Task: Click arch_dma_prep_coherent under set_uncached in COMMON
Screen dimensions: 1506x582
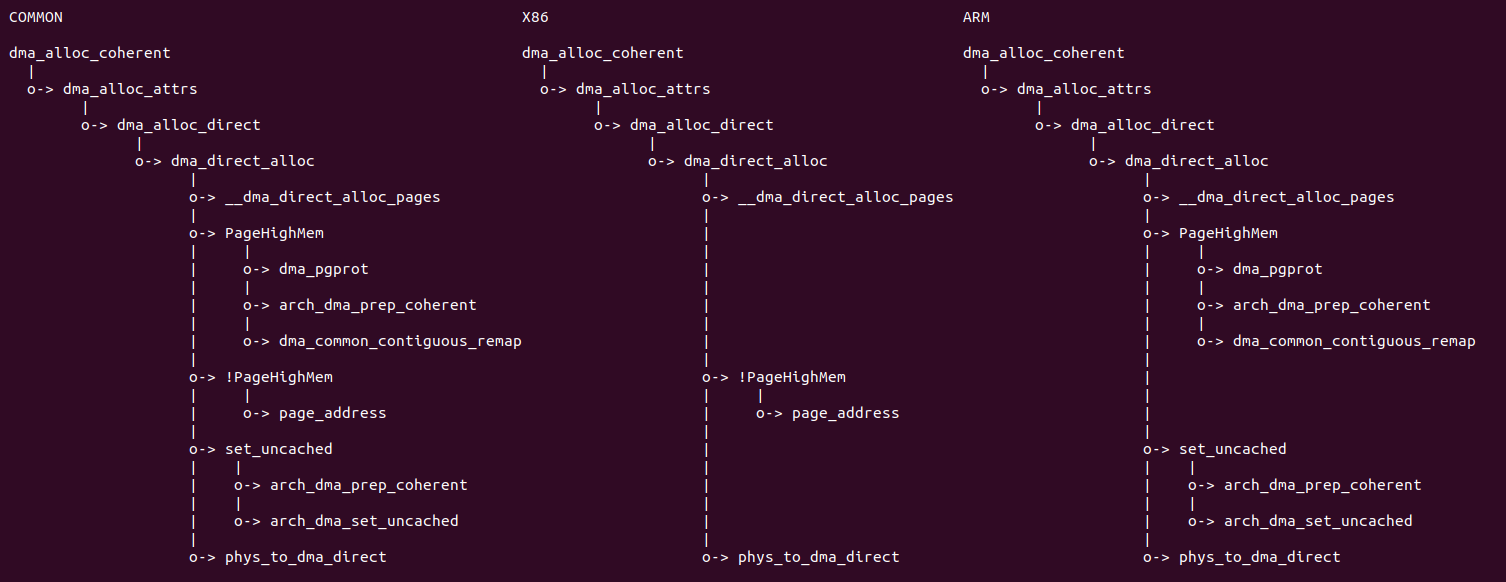Action: pyautogui.click(x=368, y=486)
